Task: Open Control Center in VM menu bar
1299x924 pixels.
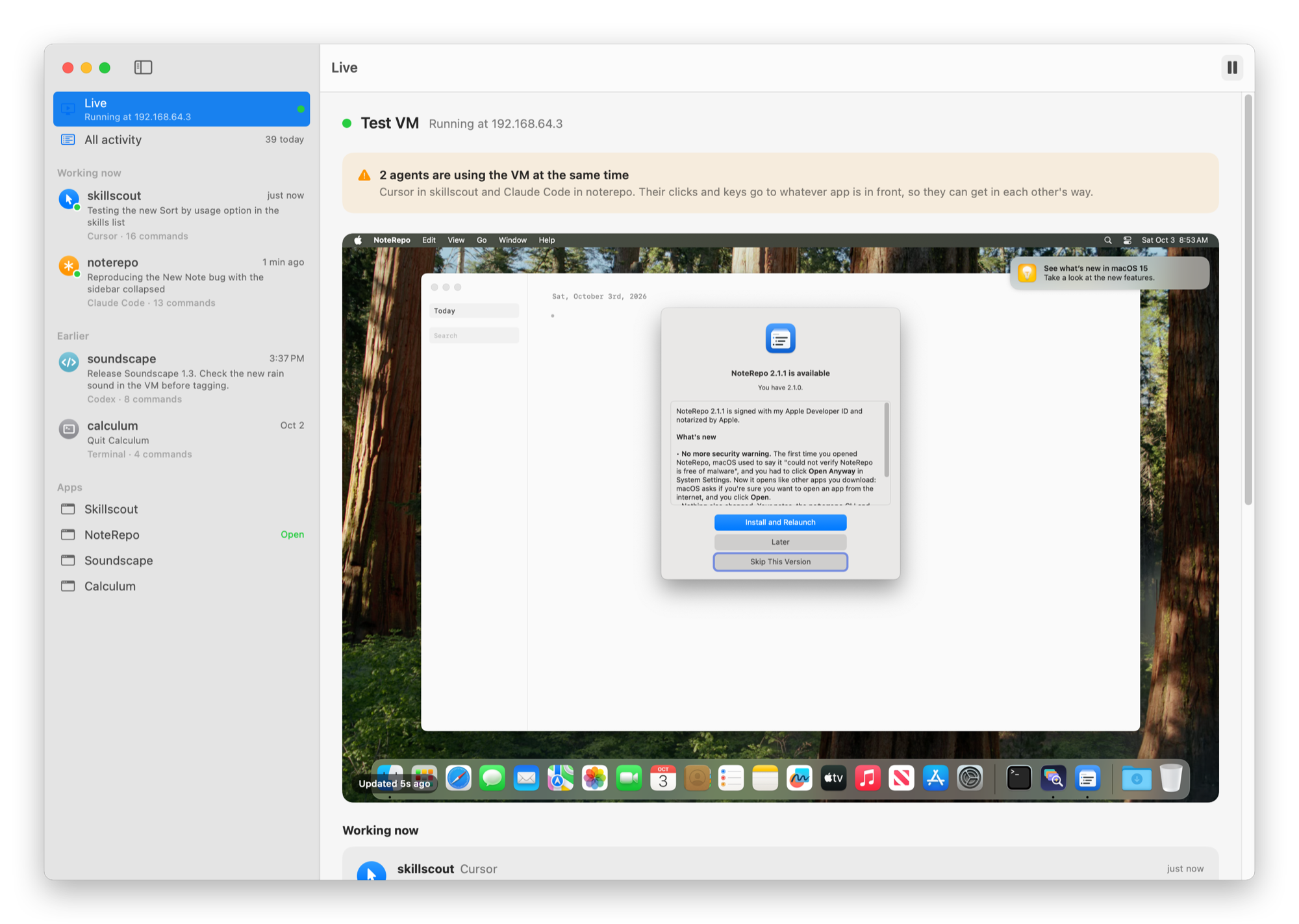Action: [x=1128, y=240]
